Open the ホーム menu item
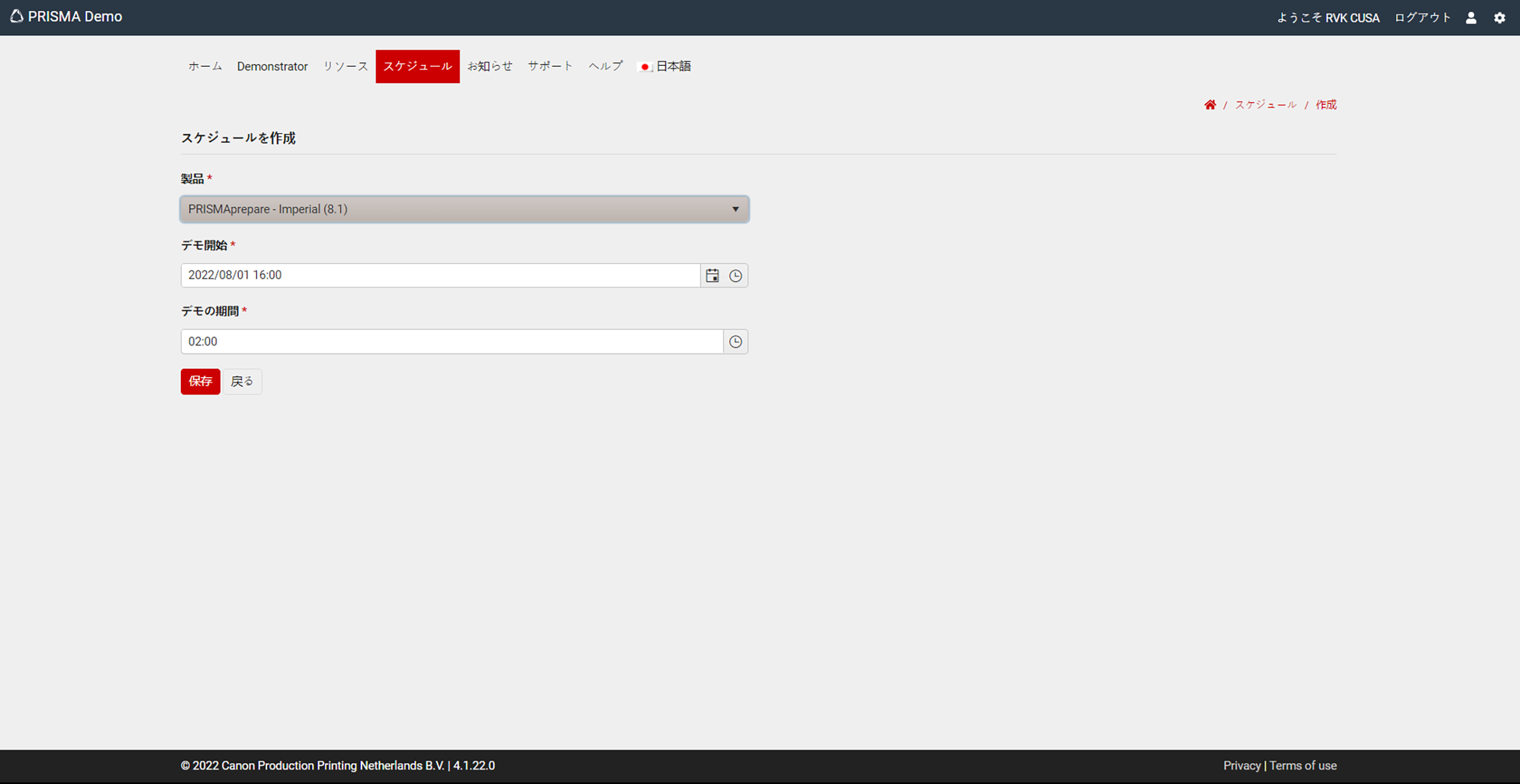 point(205,66)
